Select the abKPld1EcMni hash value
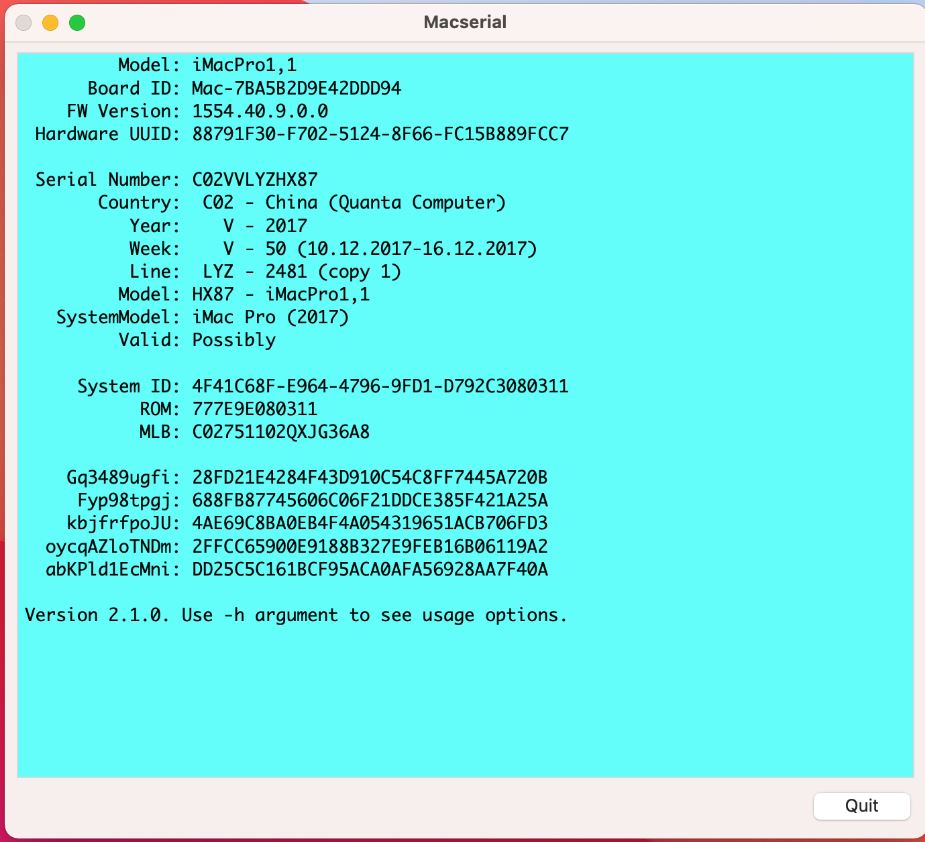The width and height of the screenshot is (925, 842). pos(370,569)
